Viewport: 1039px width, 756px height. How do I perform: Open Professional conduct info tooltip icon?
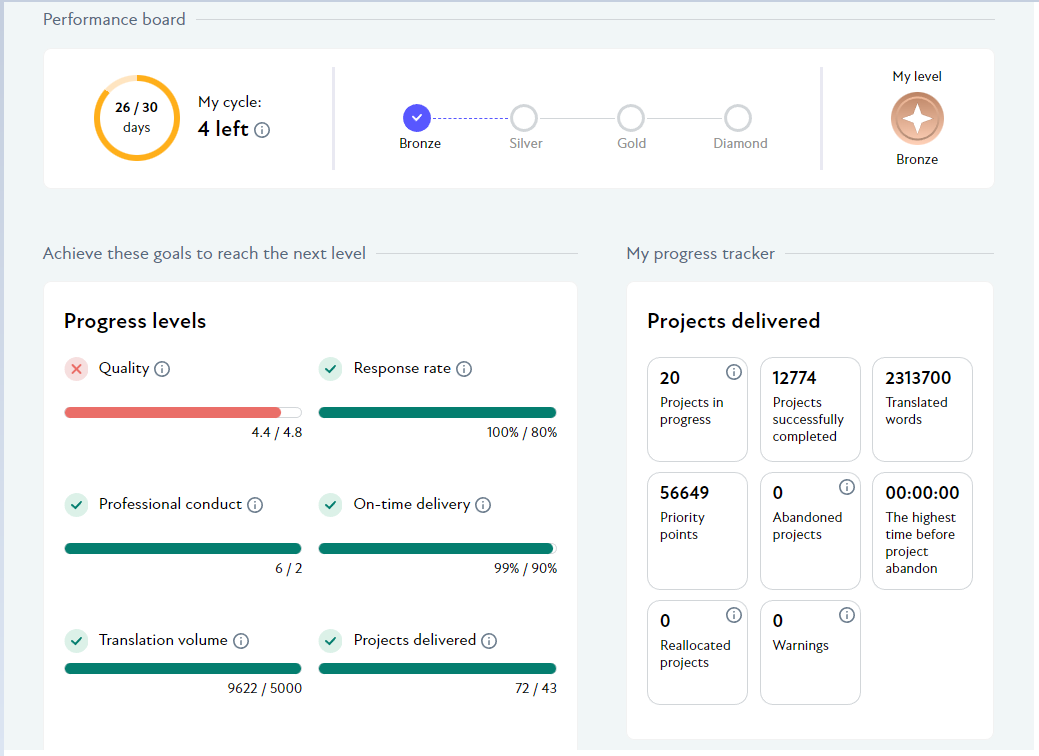pyautogui.click(x=255, y=505)
